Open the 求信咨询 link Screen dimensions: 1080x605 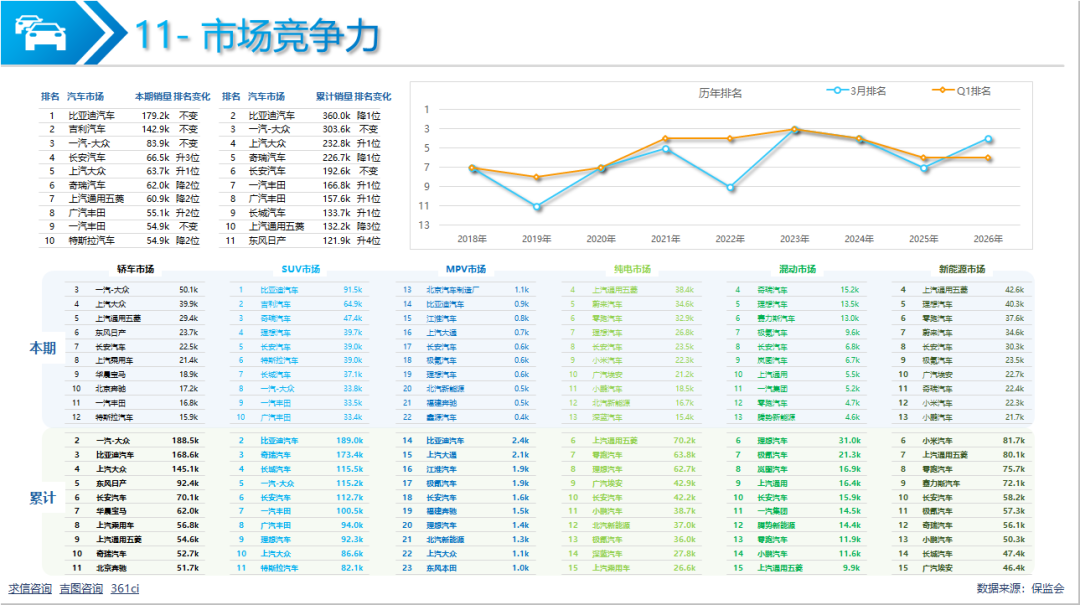(30, 589)
